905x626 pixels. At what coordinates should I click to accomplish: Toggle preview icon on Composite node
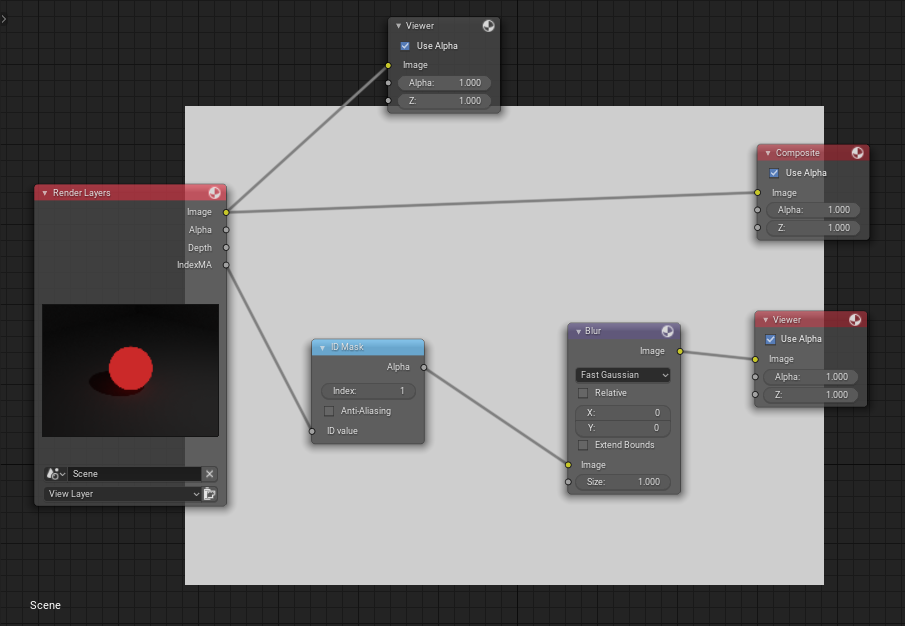pos(858,153)
